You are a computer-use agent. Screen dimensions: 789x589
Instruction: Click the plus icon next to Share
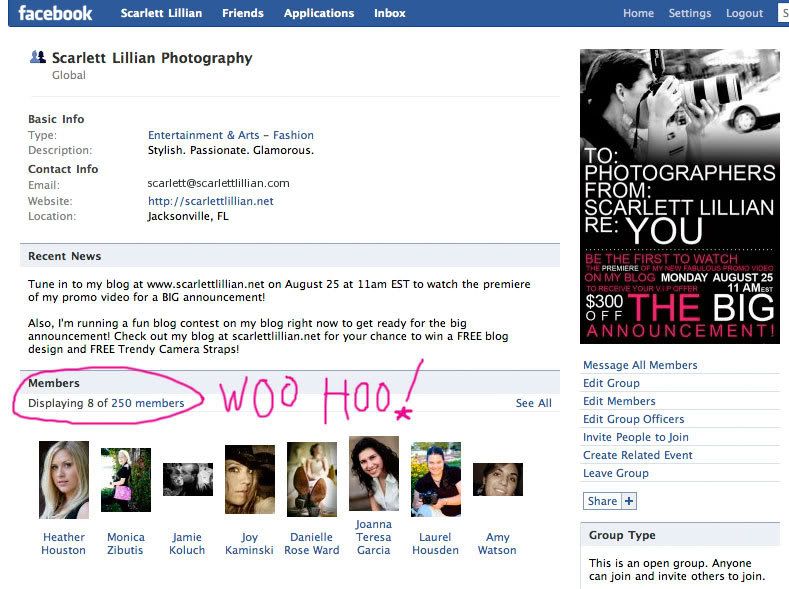point(629,501)
